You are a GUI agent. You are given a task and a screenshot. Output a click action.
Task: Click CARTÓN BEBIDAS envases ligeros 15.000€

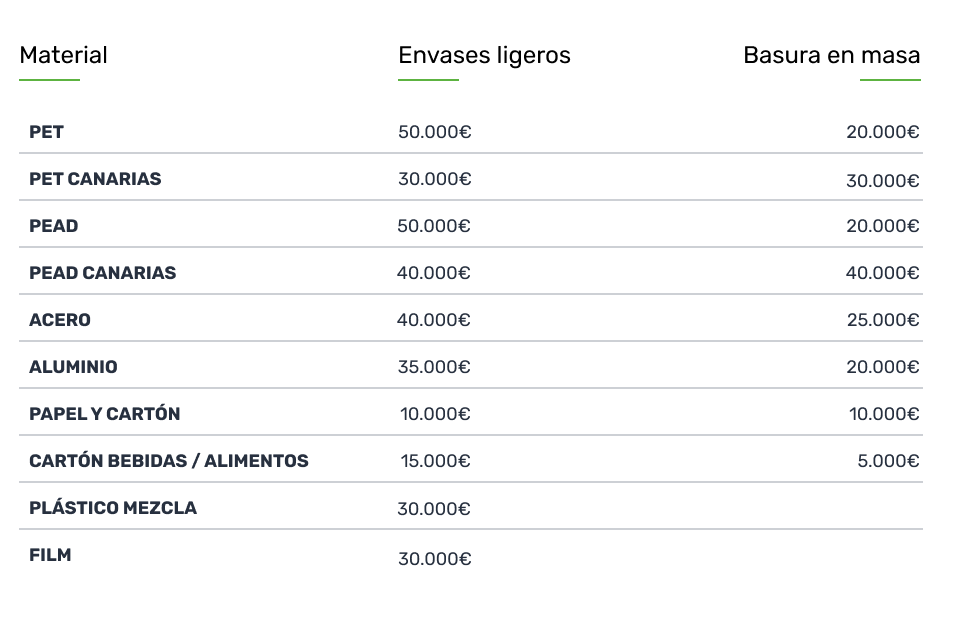[435, 461]
